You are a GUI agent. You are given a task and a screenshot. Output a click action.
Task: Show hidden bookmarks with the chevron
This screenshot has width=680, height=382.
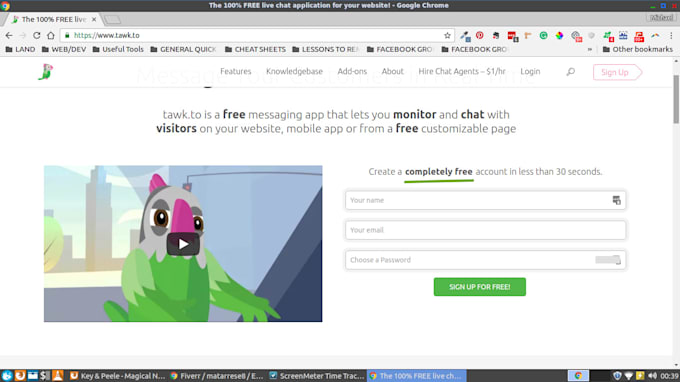[x=590, y=49]
